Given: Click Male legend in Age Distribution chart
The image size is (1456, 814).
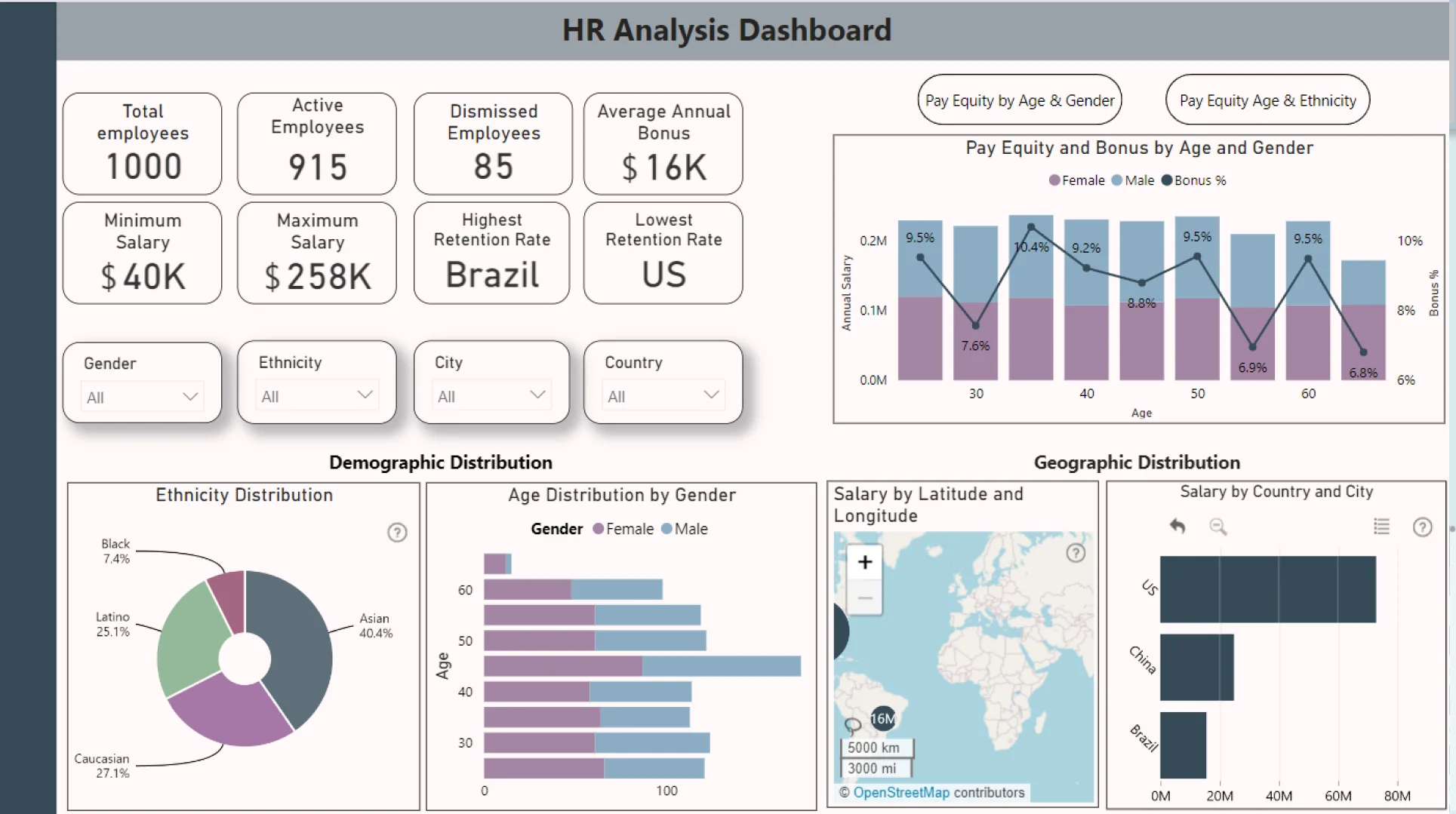Looking at the screenshot, I should click(x=685, y=529).
